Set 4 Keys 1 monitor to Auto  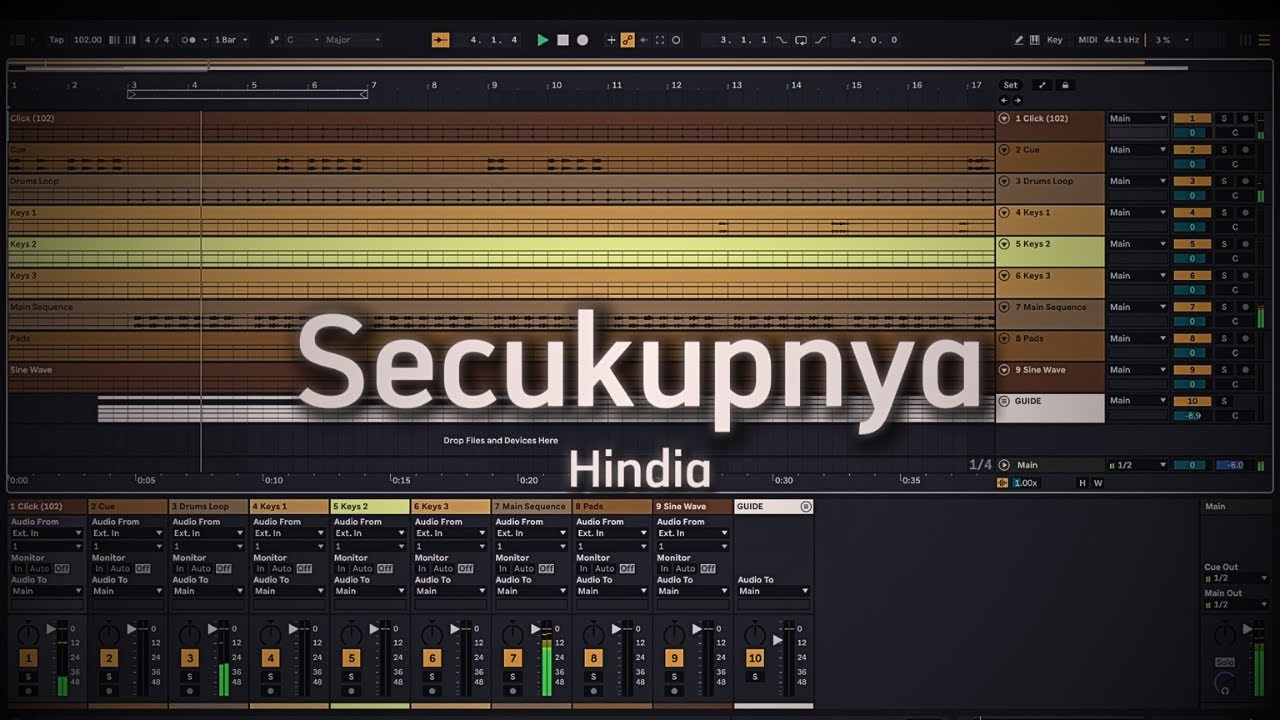tap(281, 568)
